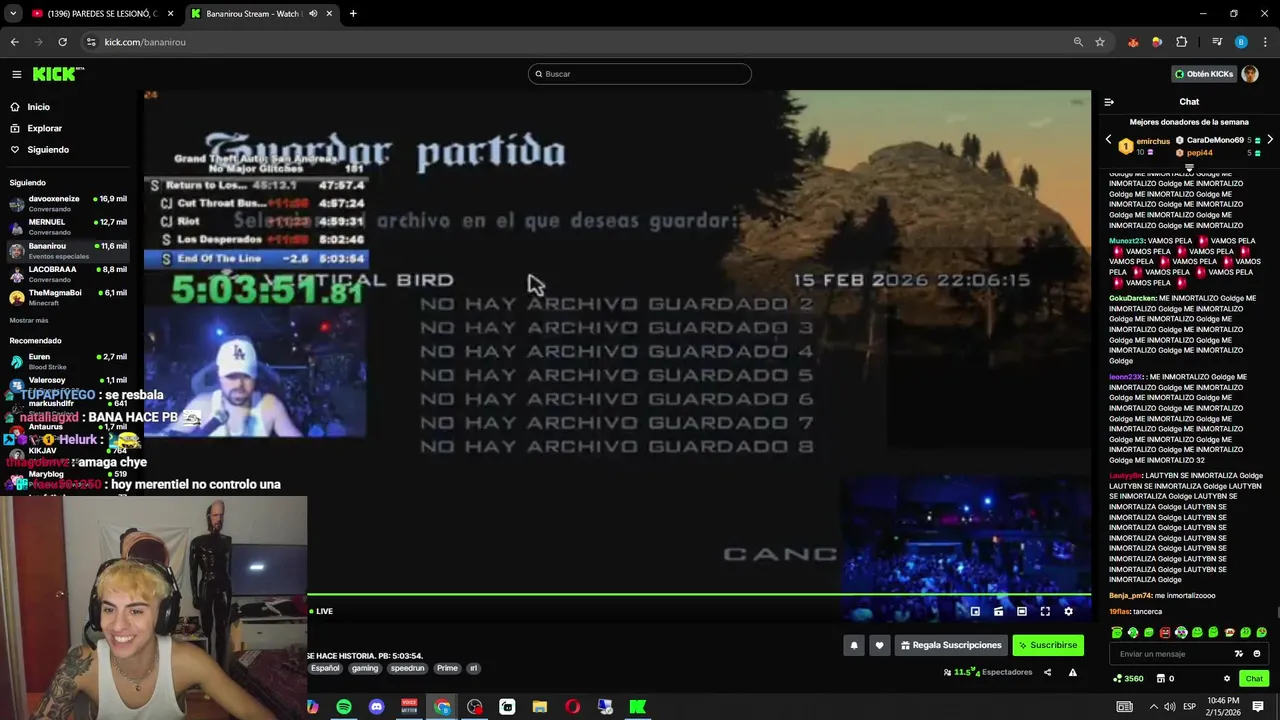This screenshot has height=720, width=1280.
Task: Open the Extensions puzzle icon
Action: [1181, 42]
